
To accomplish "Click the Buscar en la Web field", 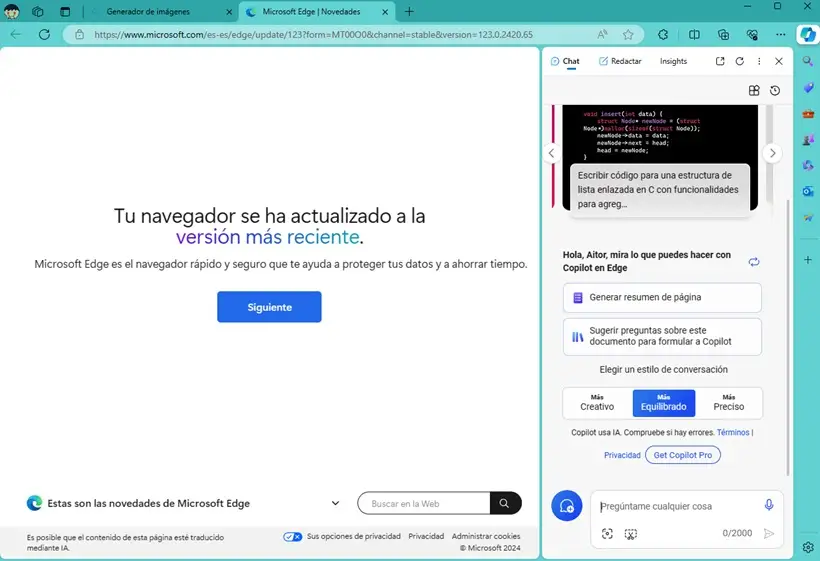I will pos(424,503).
